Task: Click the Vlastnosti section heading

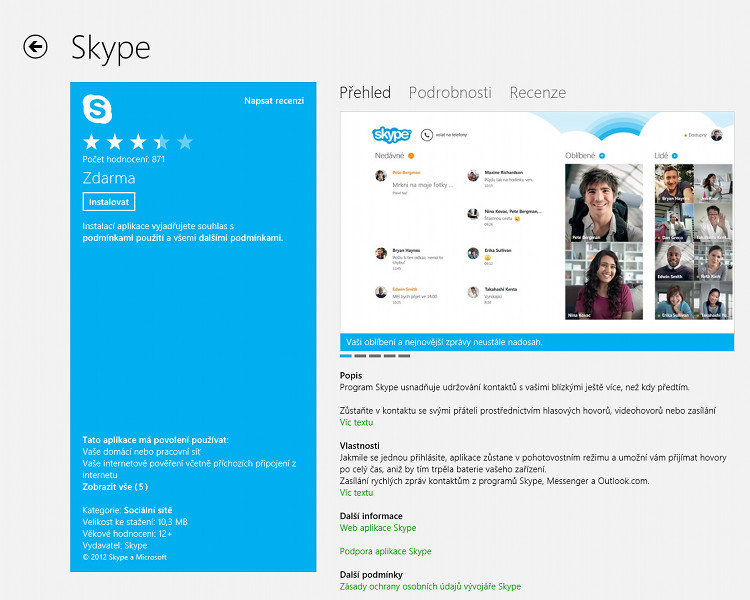Action: 360,446
